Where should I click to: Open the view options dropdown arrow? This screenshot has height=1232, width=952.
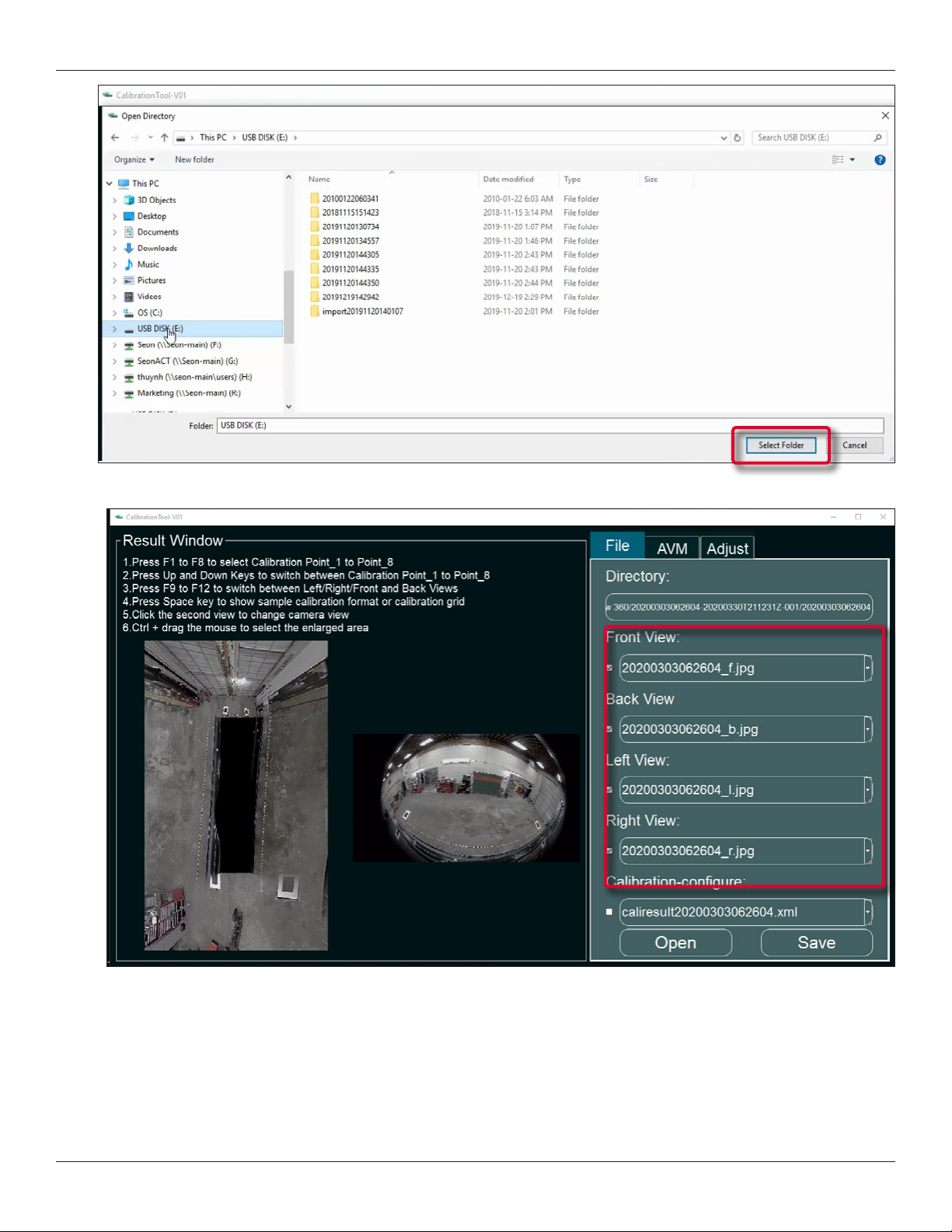tap(853, 160)
